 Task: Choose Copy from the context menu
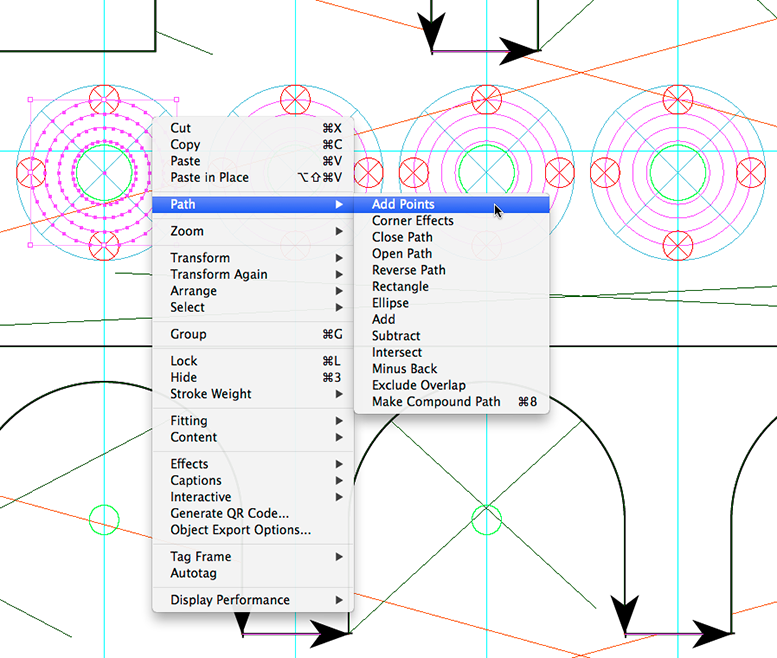tap(253, 144)
